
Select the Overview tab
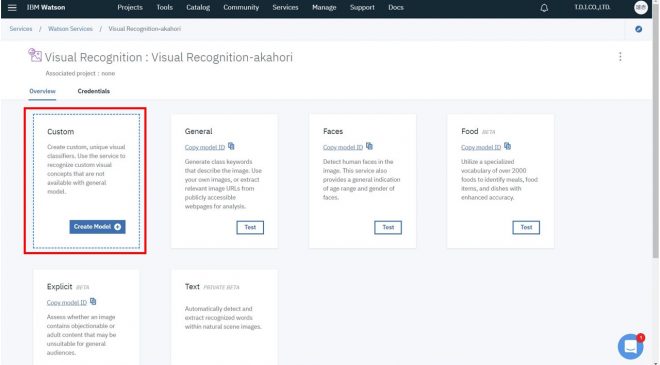coord(42,91)
